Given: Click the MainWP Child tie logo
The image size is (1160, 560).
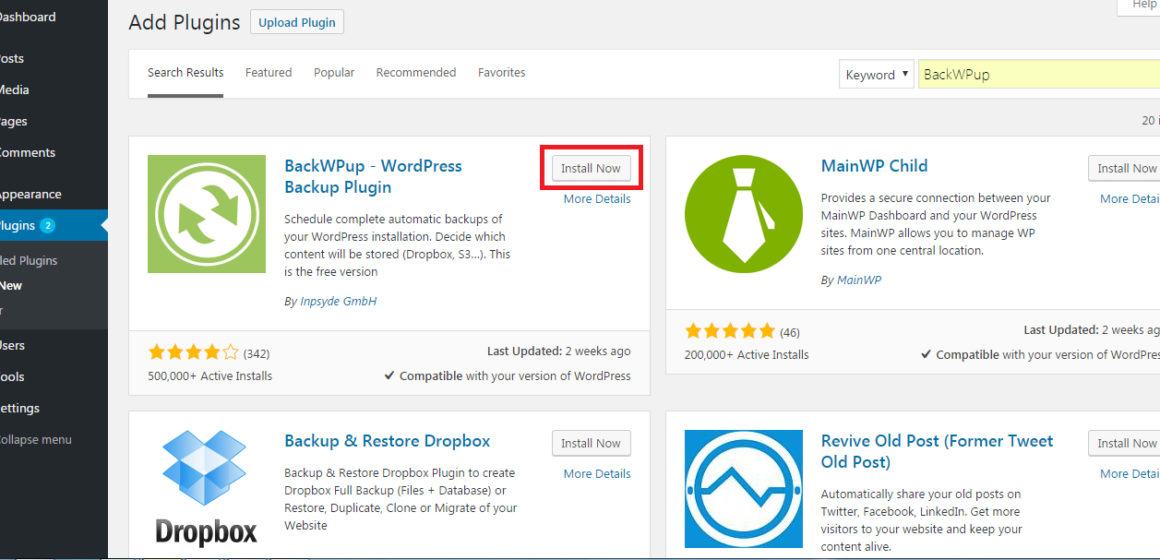Looking at the screenshot, I should click(743, 214).
